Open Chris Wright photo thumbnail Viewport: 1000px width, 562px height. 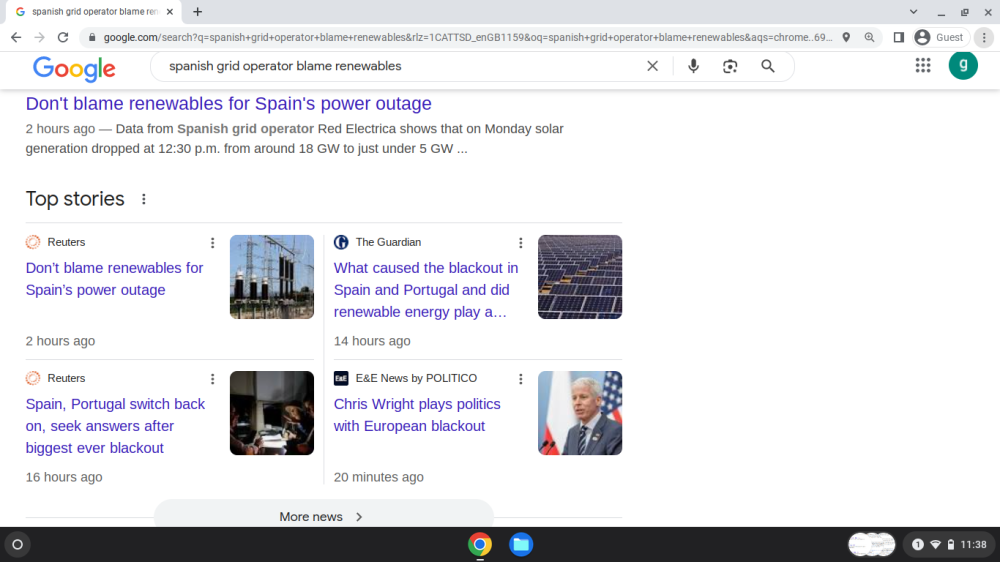580,413
